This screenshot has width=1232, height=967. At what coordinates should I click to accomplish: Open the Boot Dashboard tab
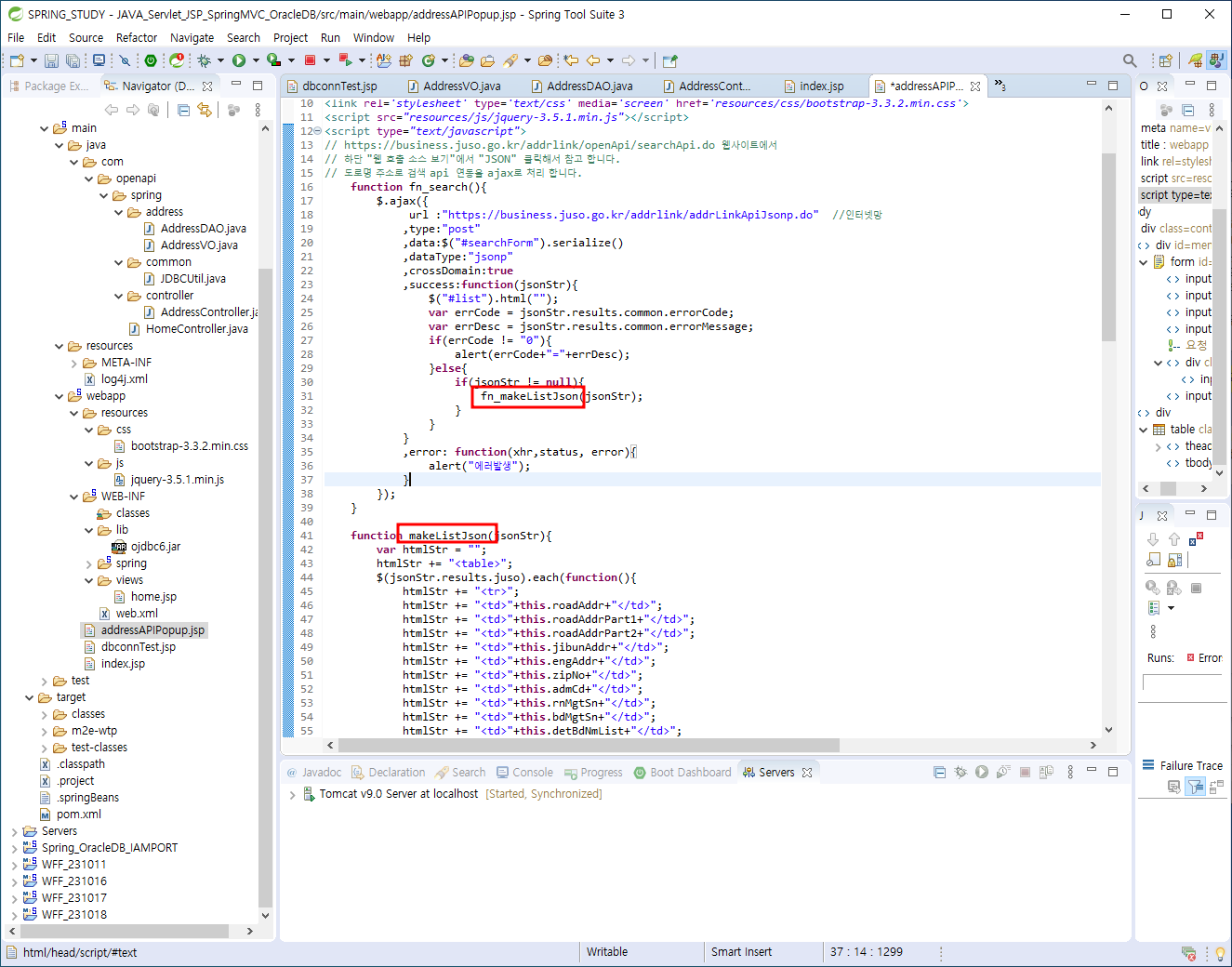[x=682, y=773]
